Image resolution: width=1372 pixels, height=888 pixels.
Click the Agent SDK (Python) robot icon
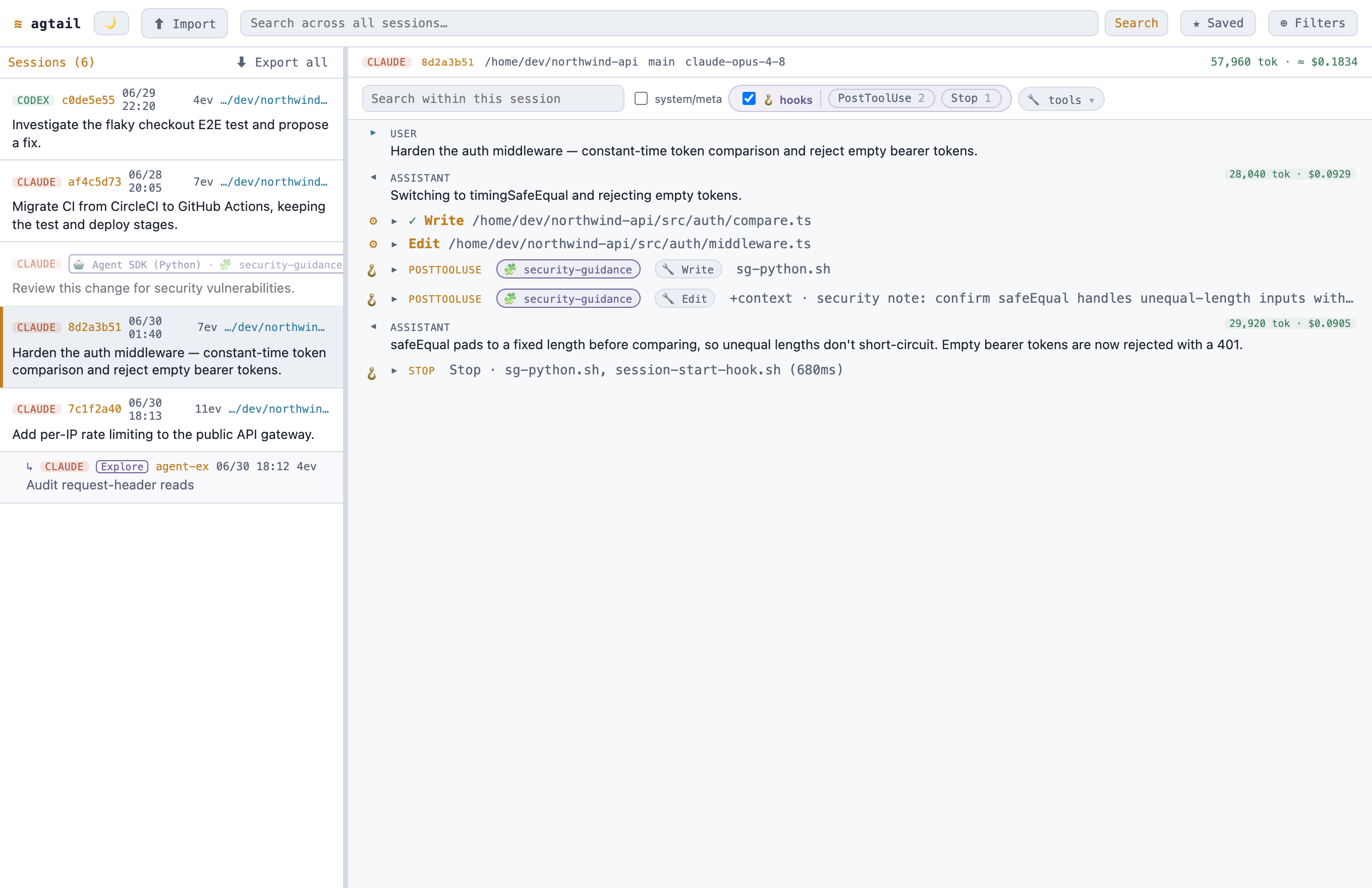coord(79,265)
